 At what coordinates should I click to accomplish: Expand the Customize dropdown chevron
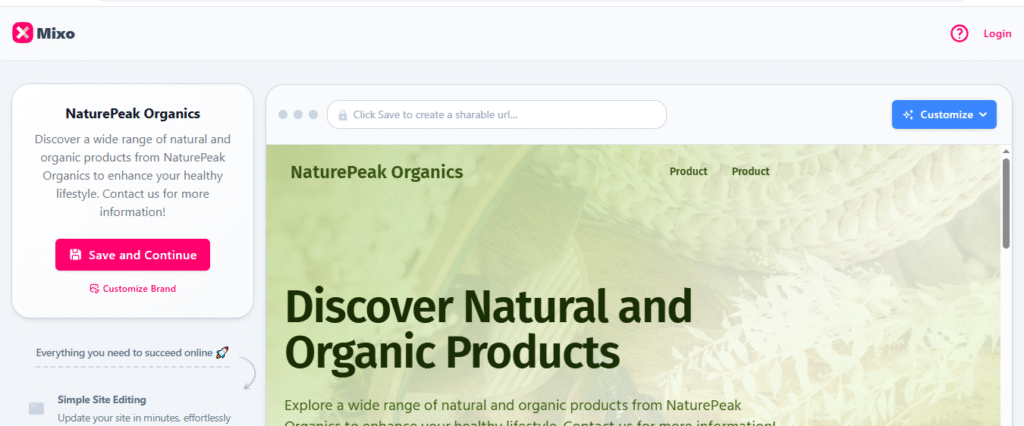pos(983,114)
